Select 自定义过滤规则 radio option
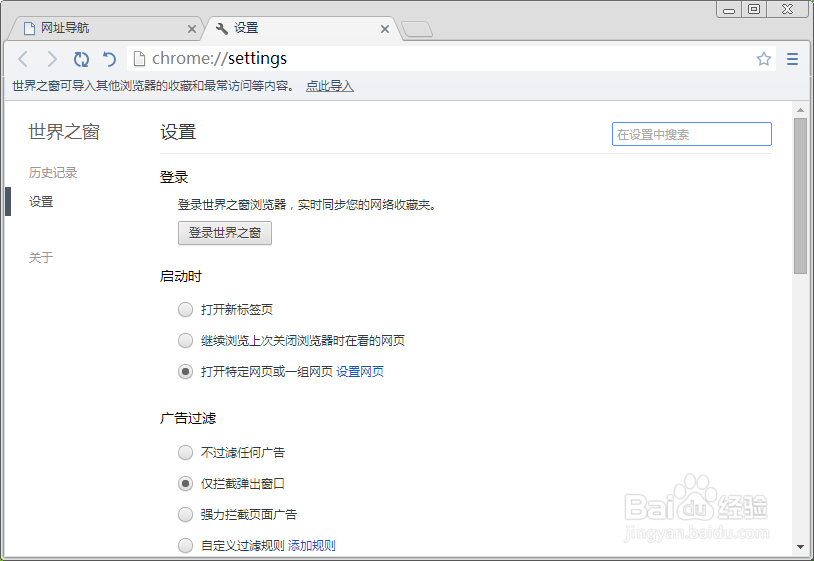This screenshot has width=814, height=561. (x=185, y=545)
